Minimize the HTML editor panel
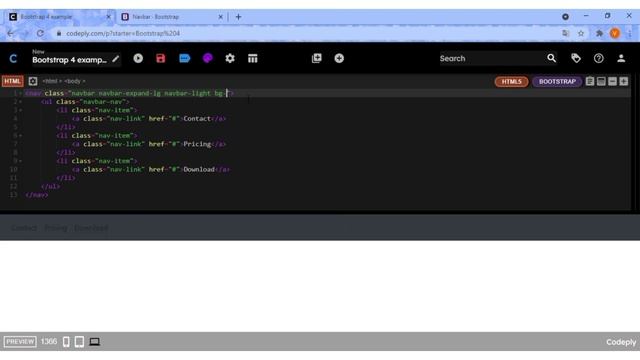Viewport: 640px width, 360px height. coord(612,81)
